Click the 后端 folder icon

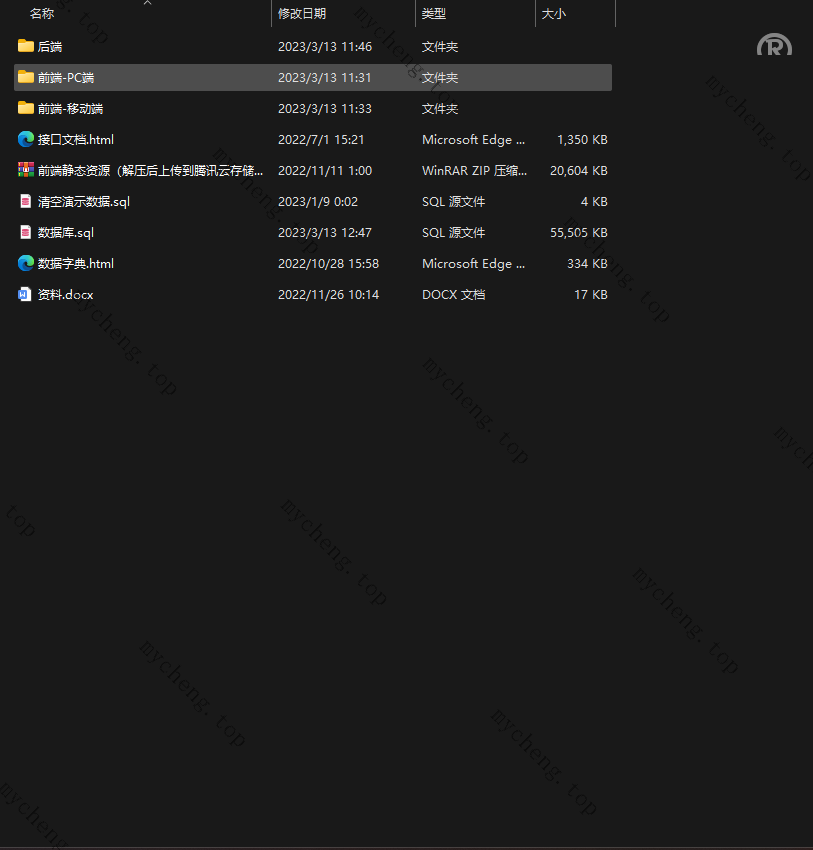click(26, 46)
